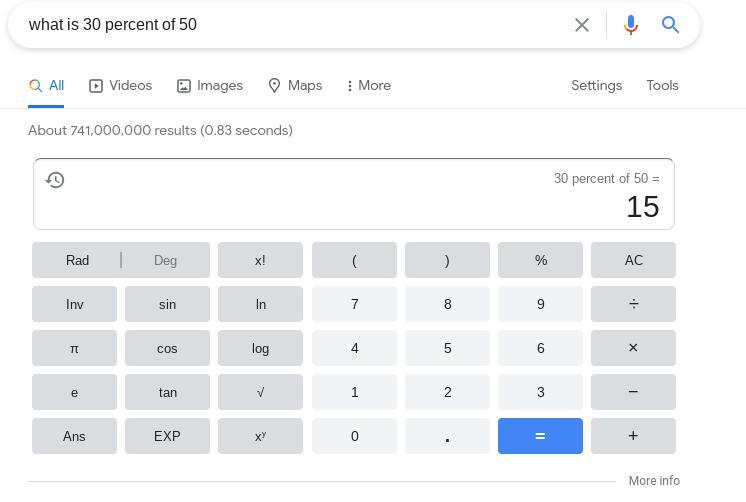The width and height of the screenshot is (746, 502).
Task: Switch to the Videos results tab
Action: (x=120, y=86)
